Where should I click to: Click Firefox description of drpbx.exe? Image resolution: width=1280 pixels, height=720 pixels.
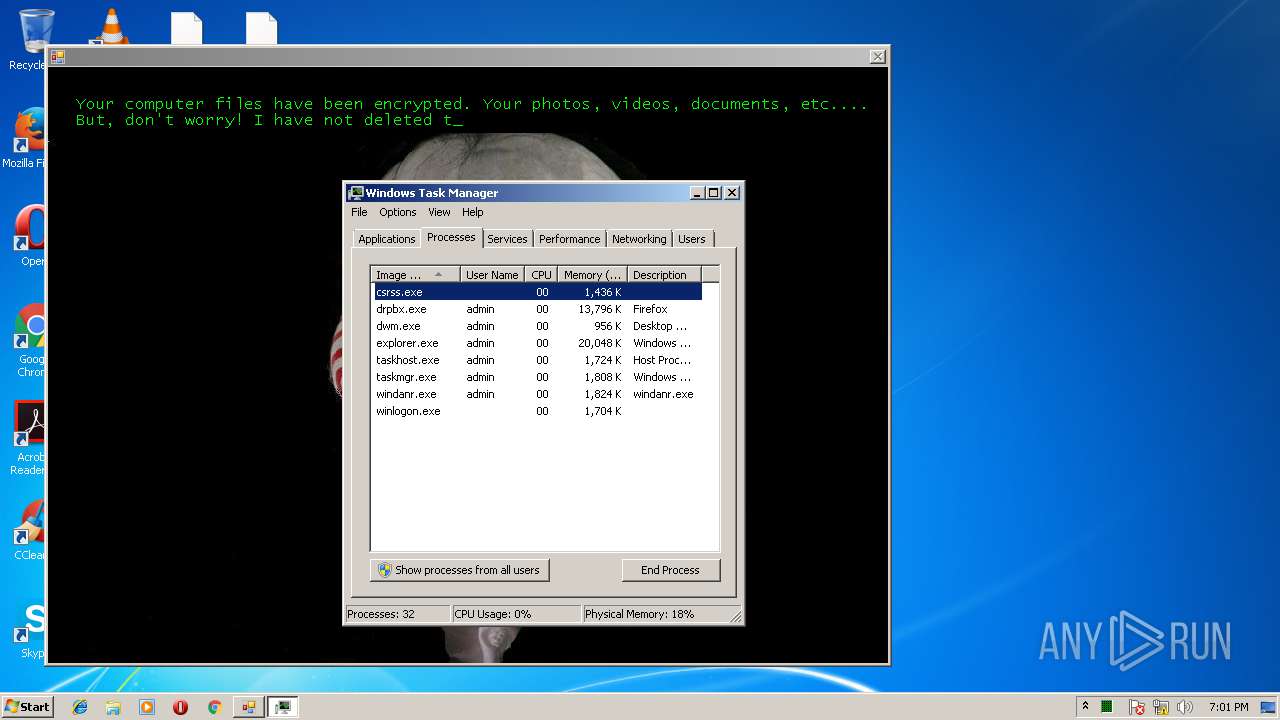click(x=650, y=309)
